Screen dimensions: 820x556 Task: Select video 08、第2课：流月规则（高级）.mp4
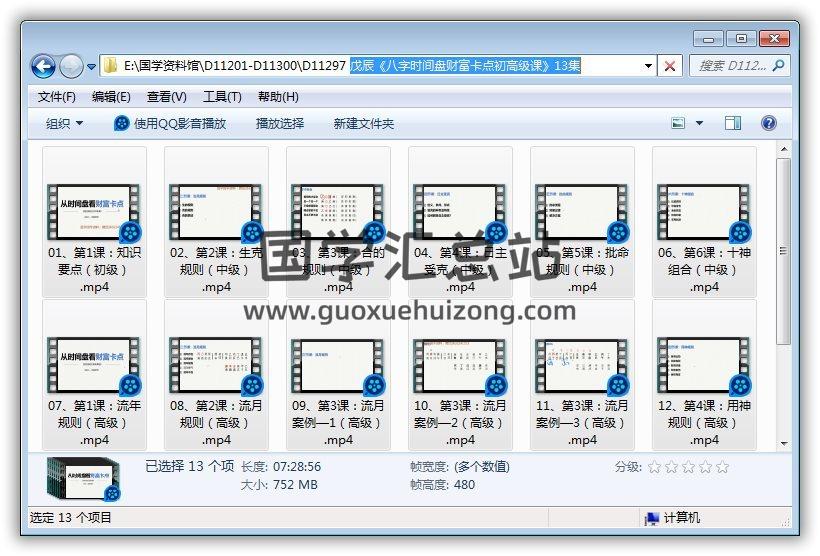(216, 375)
